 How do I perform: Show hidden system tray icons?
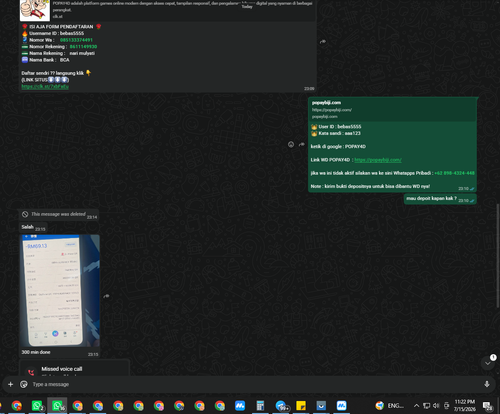click(416, 406)
